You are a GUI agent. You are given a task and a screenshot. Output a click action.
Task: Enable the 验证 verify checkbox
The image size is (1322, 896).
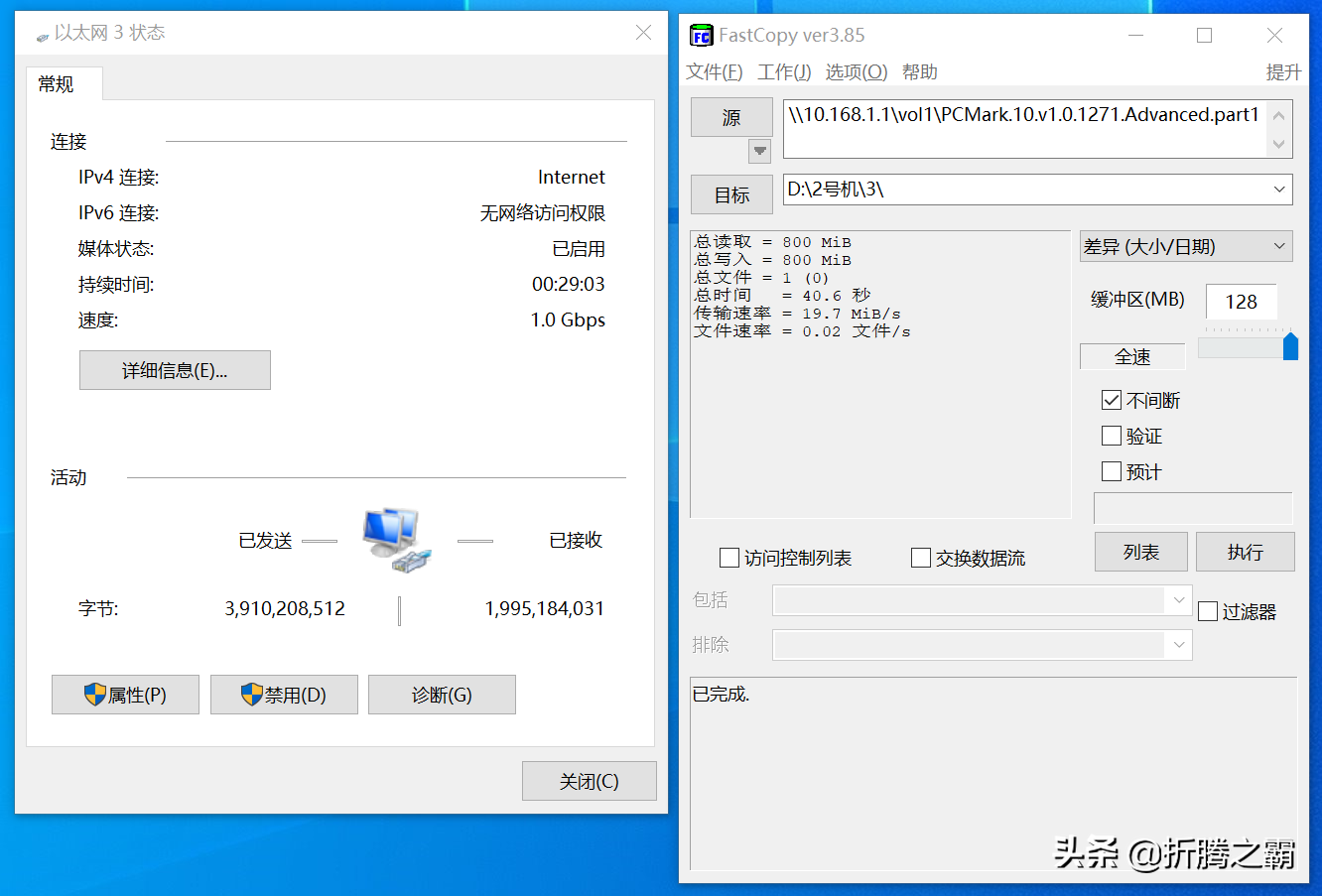click(x=1112, y=437)
